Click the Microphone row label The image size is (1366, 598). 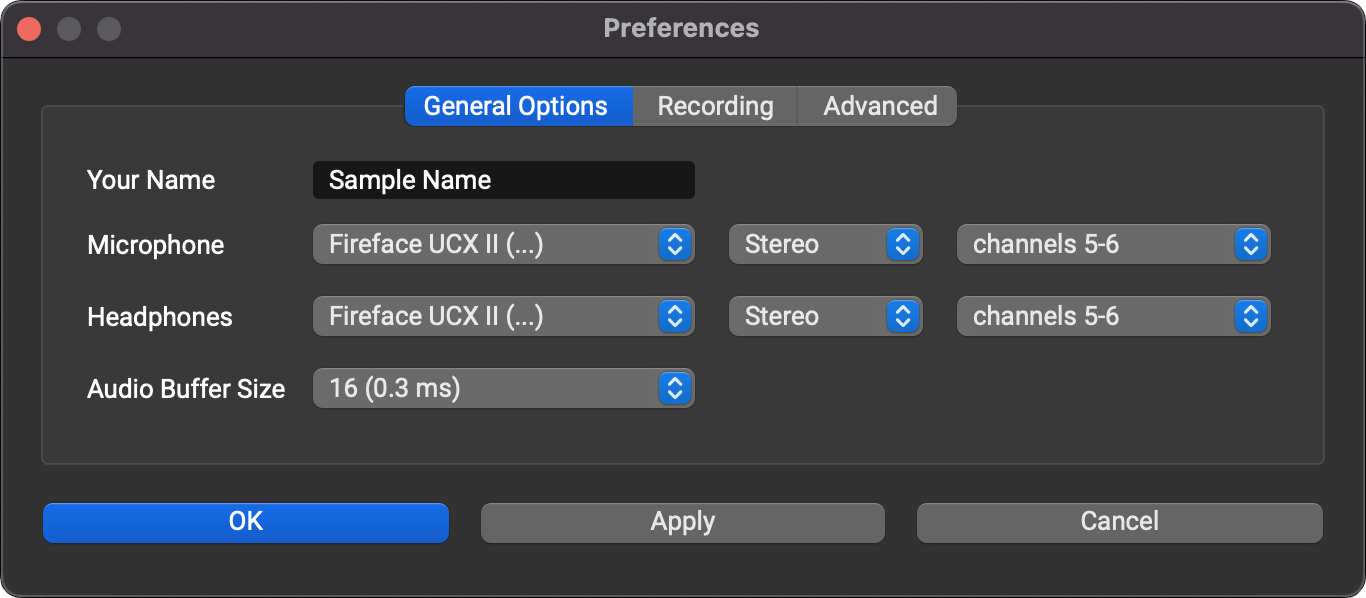tap(156, 245)
